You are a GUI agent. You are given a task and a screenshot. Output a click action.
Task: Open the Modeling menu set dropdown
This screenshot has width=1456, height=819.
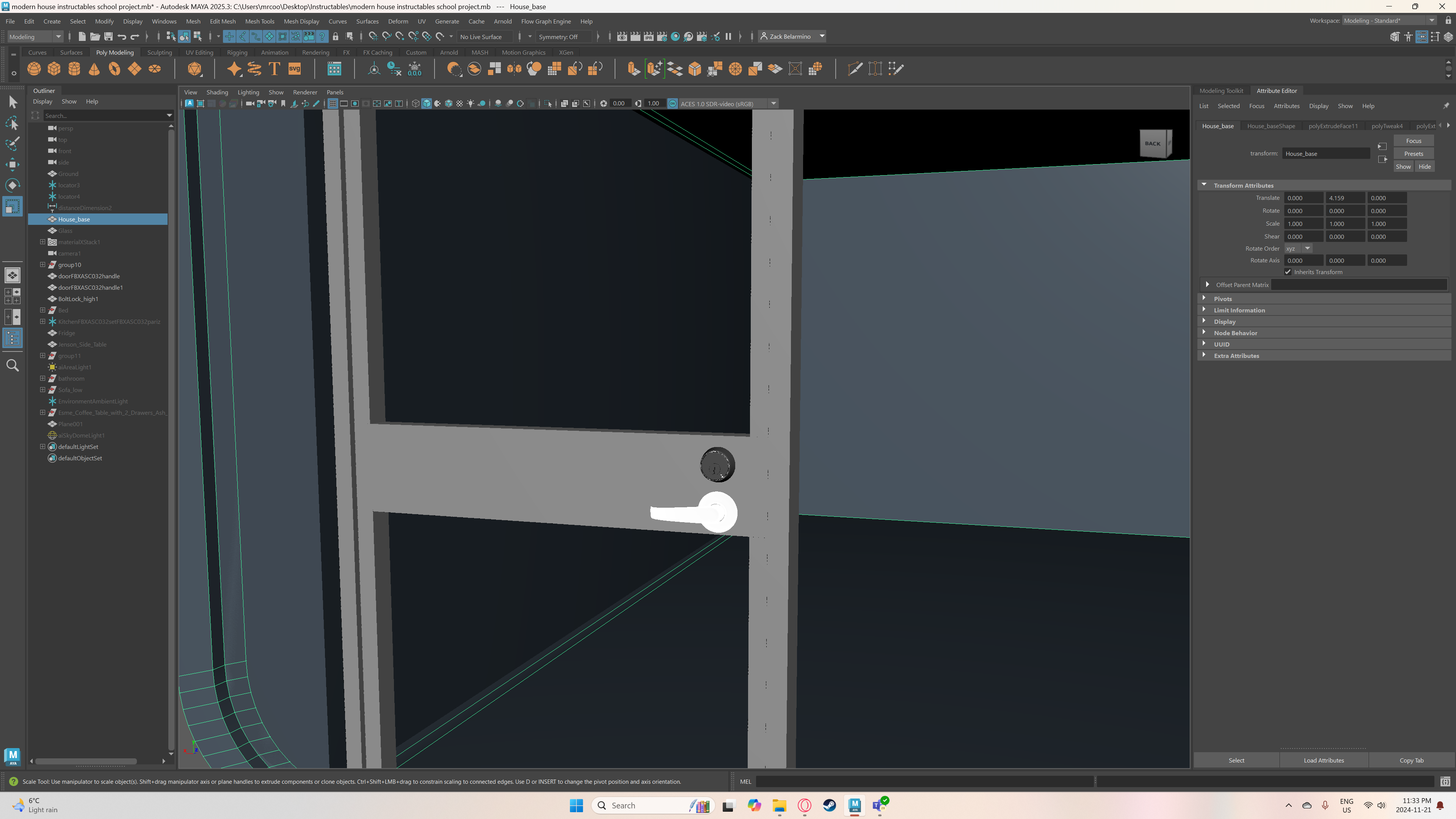click(35, 37)
